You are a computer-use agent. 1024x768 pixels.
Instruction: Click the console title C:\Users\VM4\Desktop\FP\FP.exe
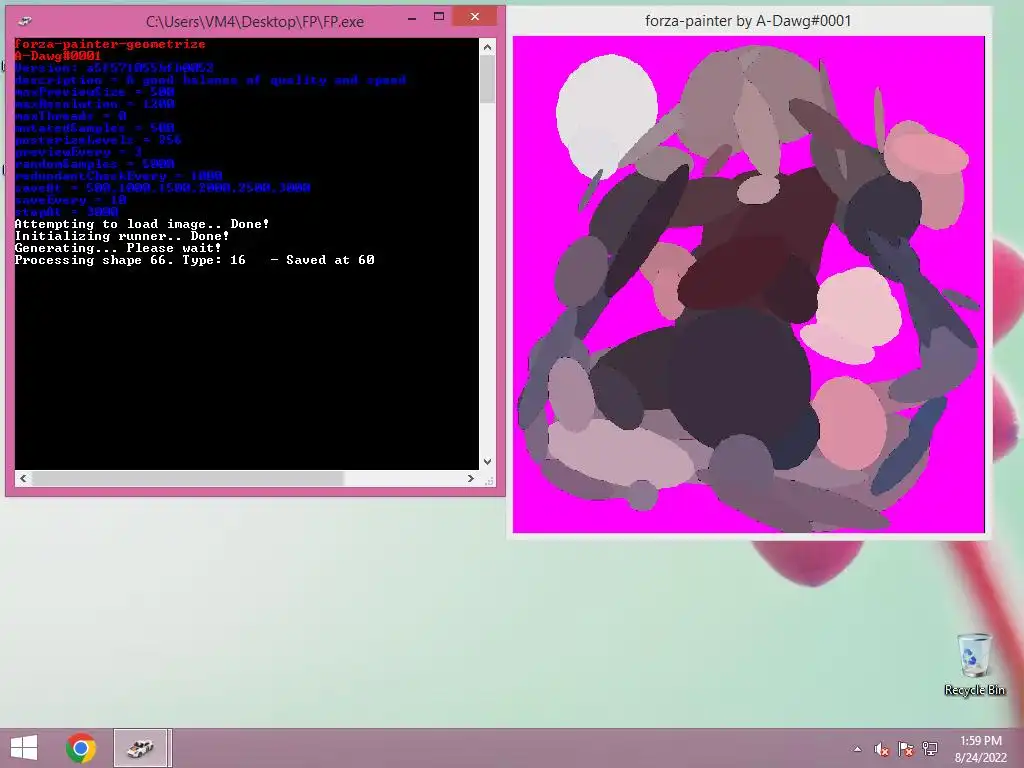click(255, 22)
